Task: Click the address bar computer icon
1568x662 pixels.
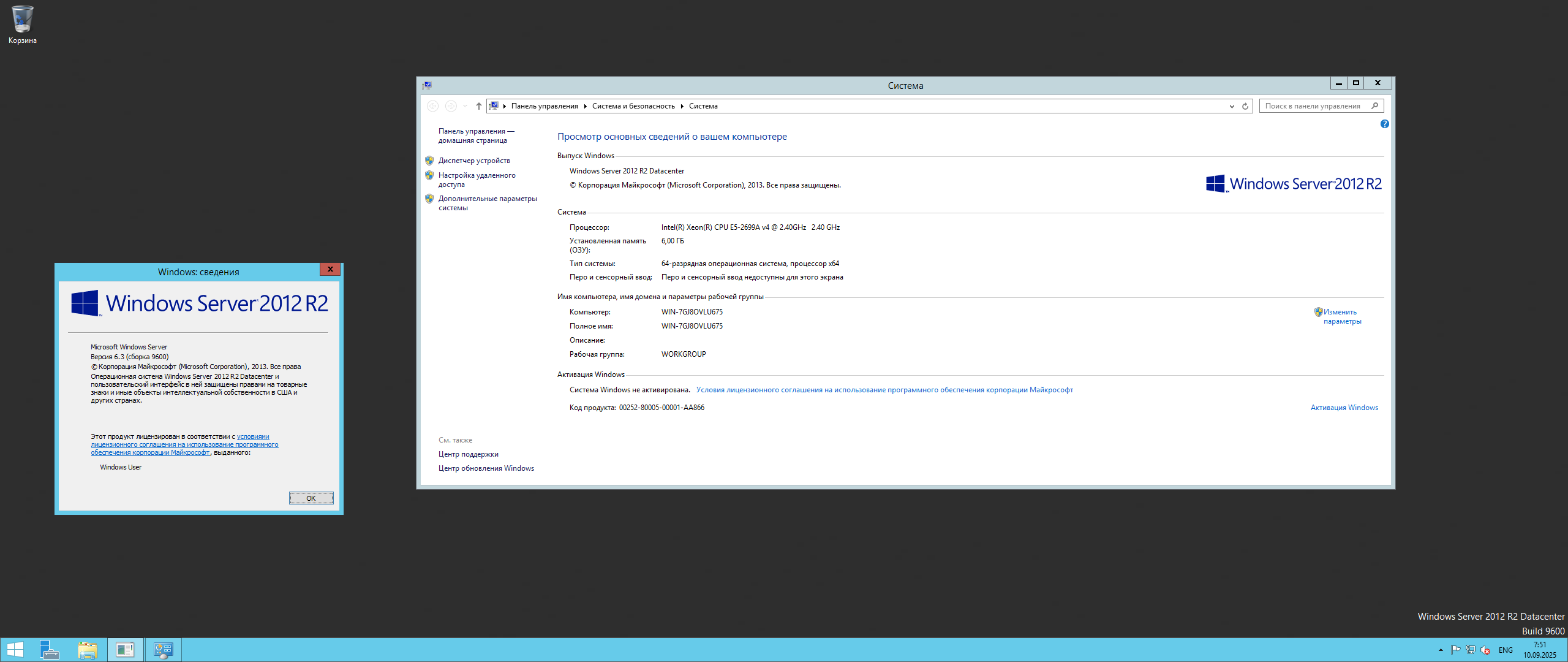Action: pyautogui.click(x=494, y=106)
